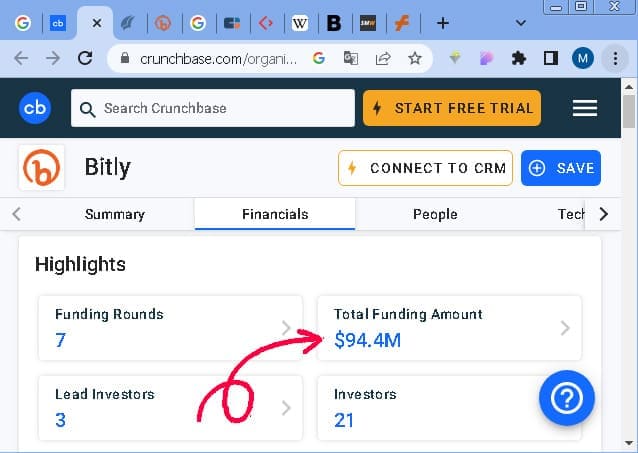Open the Google Translate icon in address bar

(351, 59)
